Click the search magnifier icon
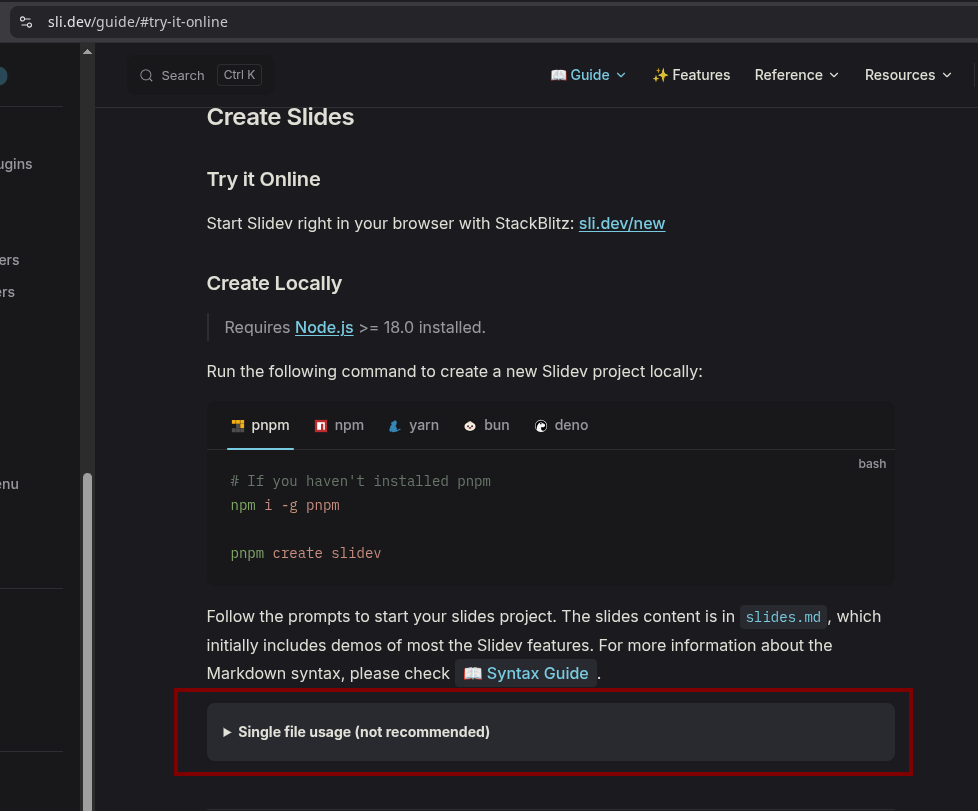This screenshot has width=978, height=811. [146, 74]
